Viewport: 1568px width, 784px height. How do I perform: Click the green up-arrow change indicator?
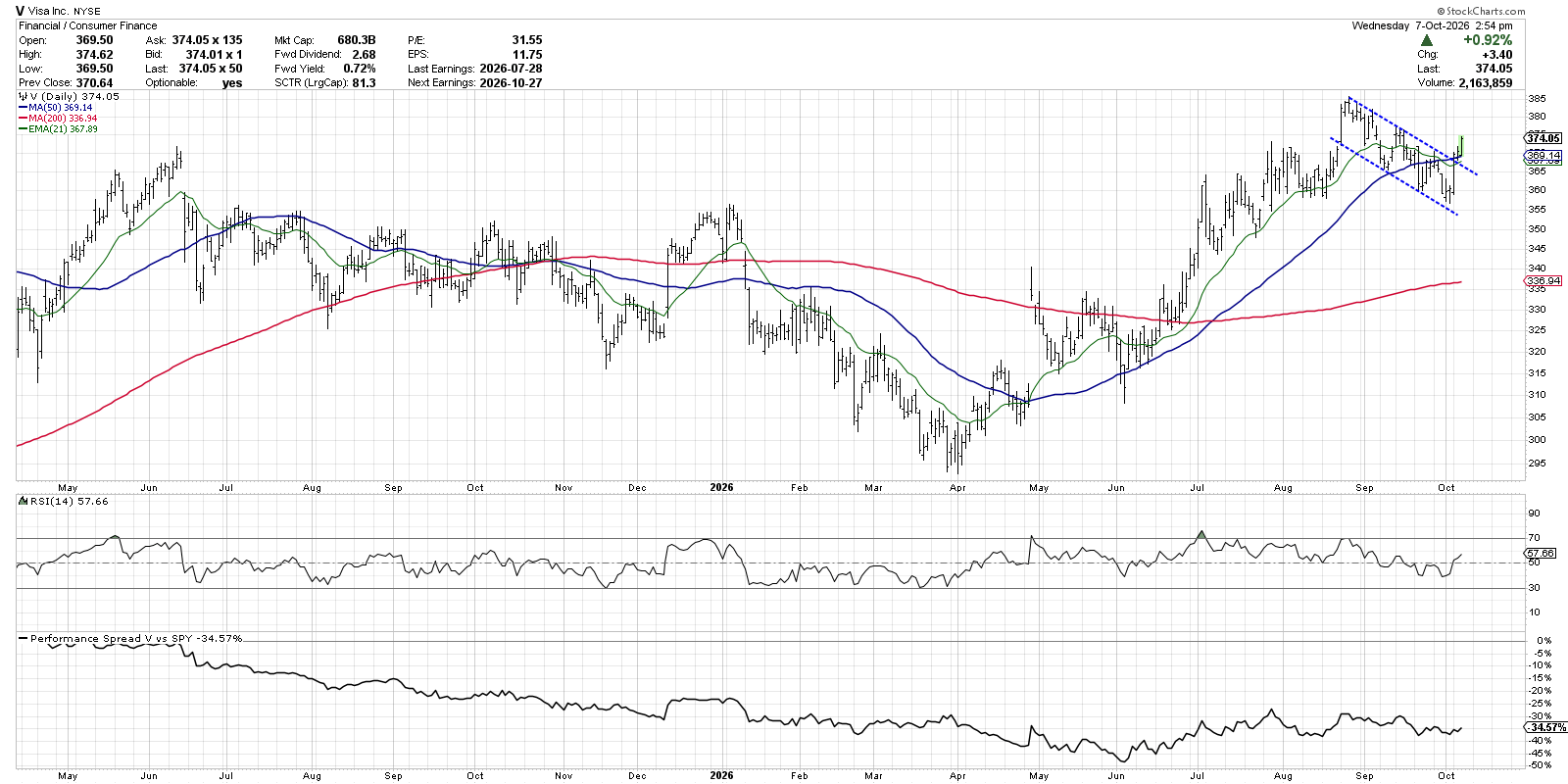tap(1426, 40)
